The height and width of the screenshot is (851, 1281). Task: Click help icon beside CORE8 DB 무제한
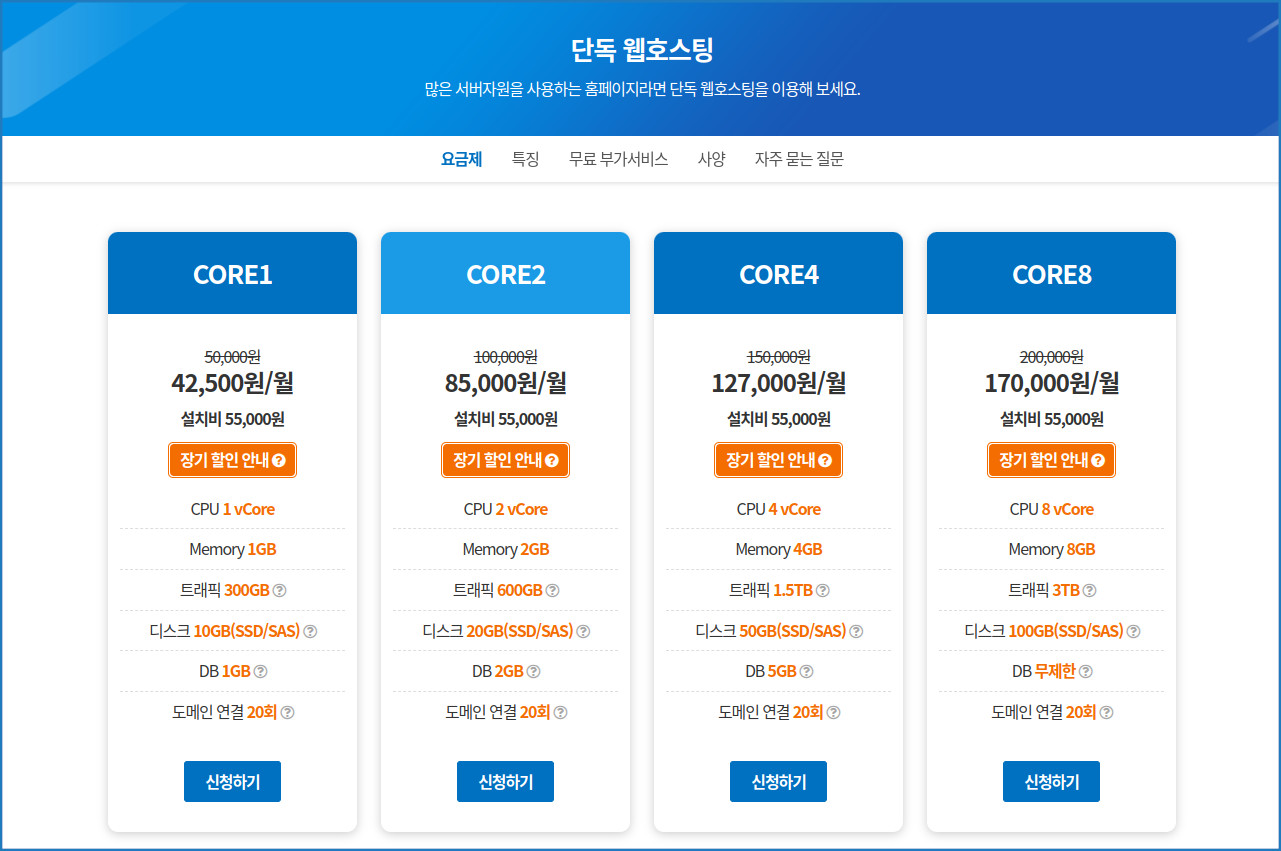1086,671
